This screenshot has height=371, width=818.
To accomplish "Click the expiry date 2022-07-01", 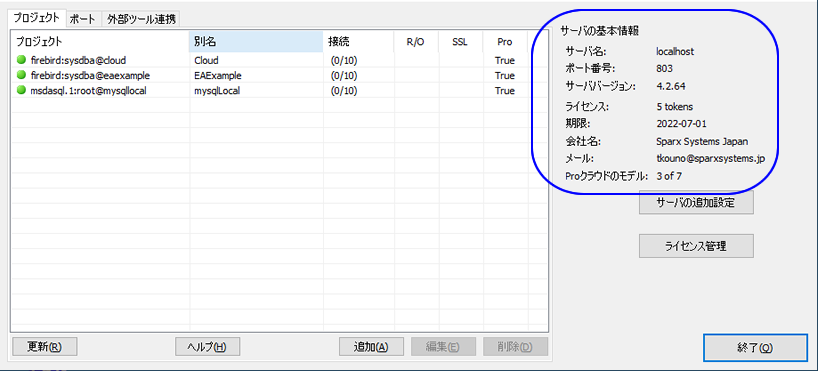I will (682, 124).
